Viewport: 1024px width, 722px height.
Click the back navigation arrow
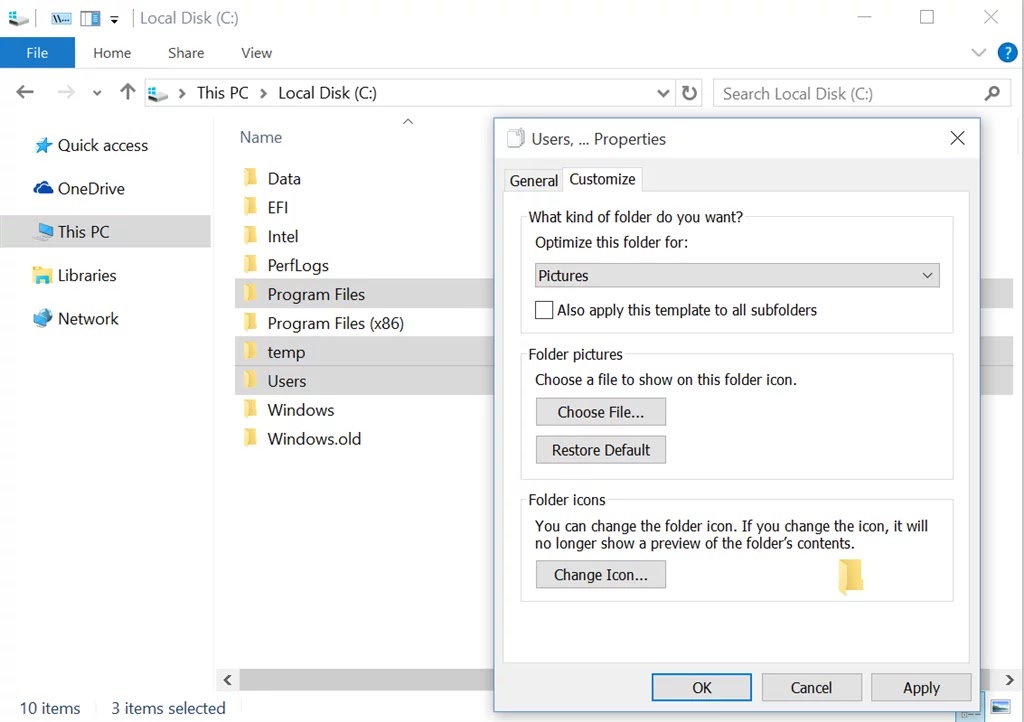tap(24, 92)
